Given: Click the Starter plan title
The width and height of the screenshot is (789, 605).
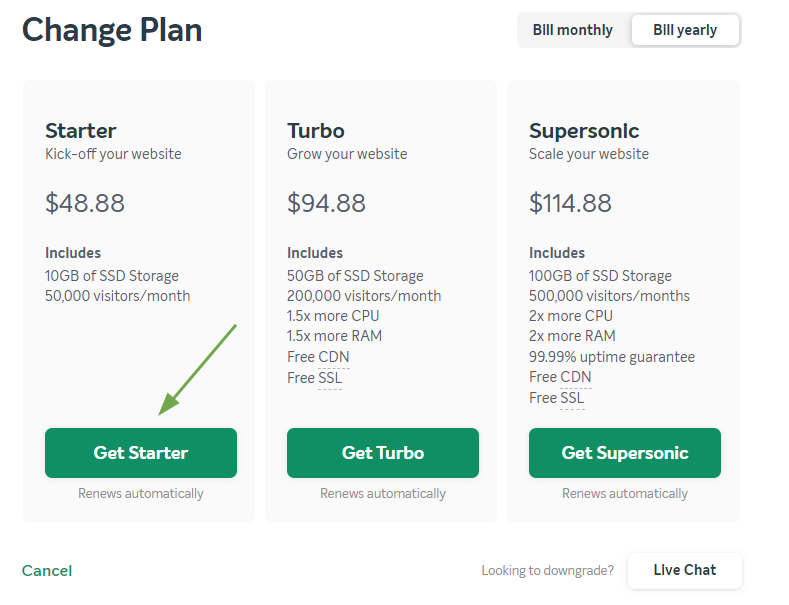Looking at the screenshot, I should pyautogui.click(x=81, y=131).
